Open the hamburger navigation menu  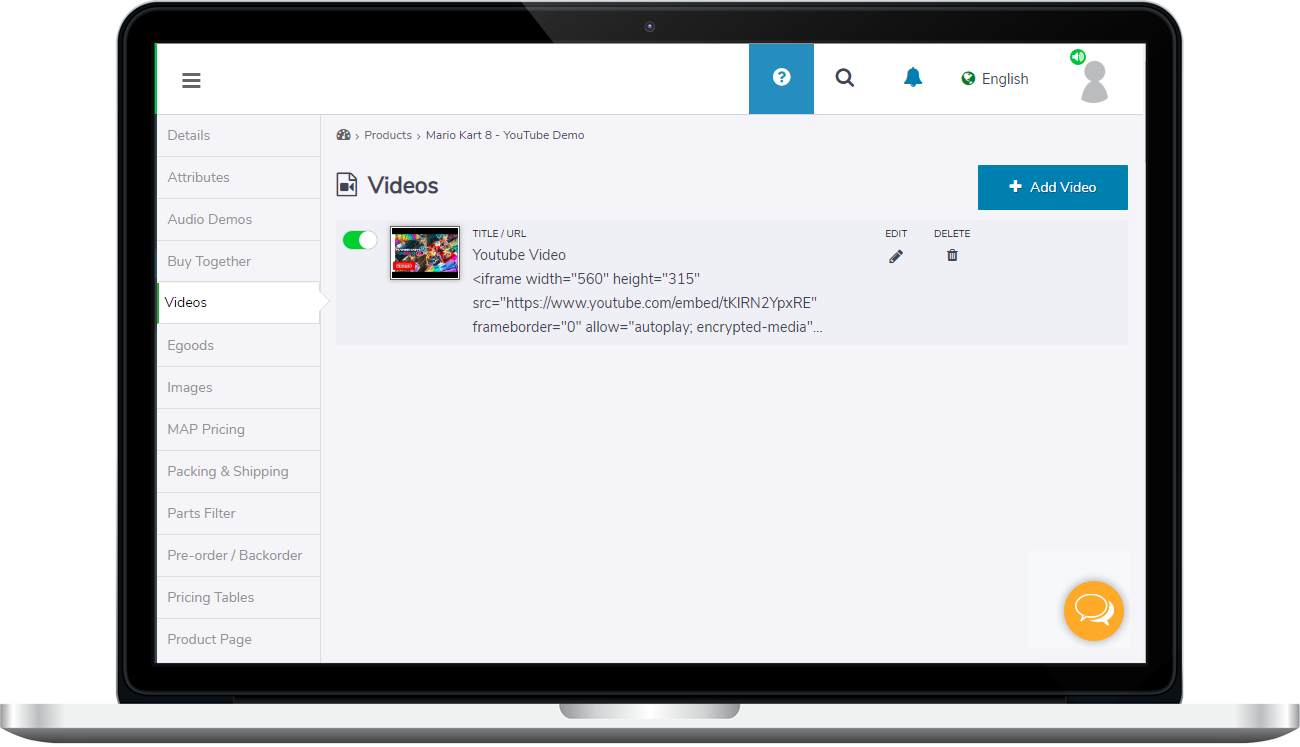click(191, 81)
